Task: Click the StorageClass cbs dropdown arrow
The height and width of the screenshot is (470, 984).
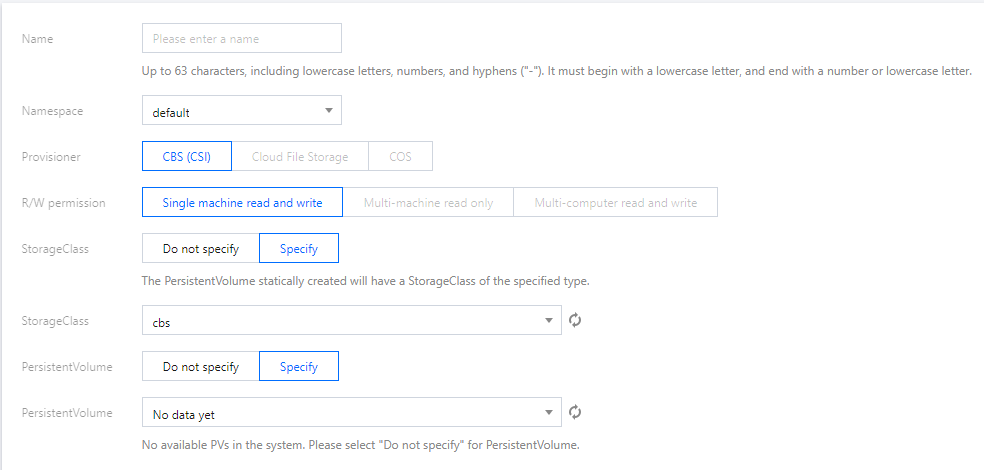Action: click(548, 321)
